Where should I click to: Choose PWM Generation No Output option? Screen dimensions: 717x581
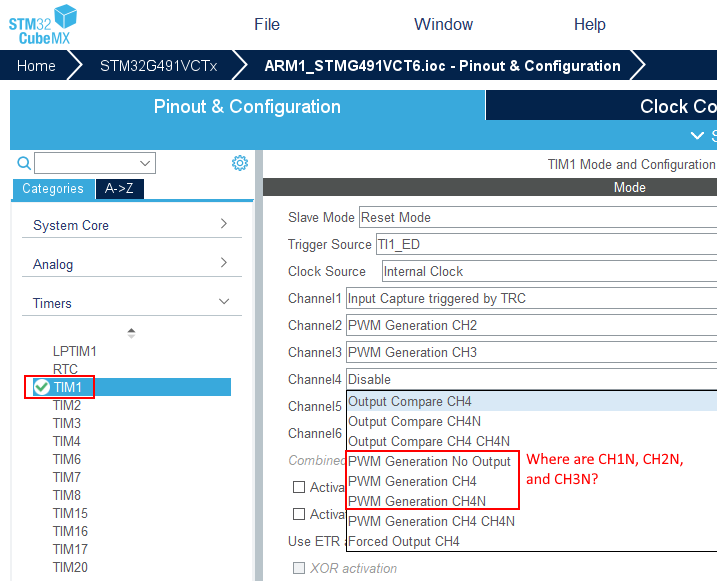tap(532, 461)
